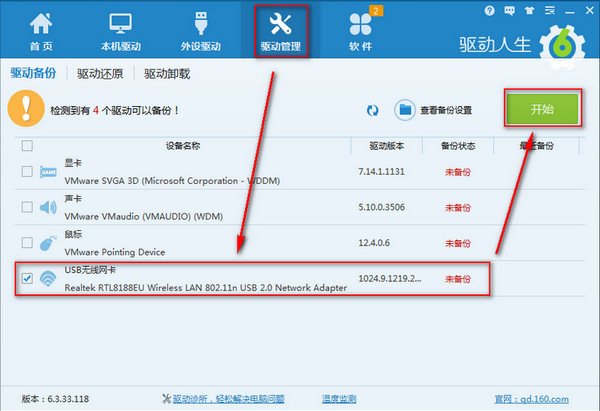Click the refresh detection icon
This screenshot has width=600, height=411.
(x=372, y=110)
